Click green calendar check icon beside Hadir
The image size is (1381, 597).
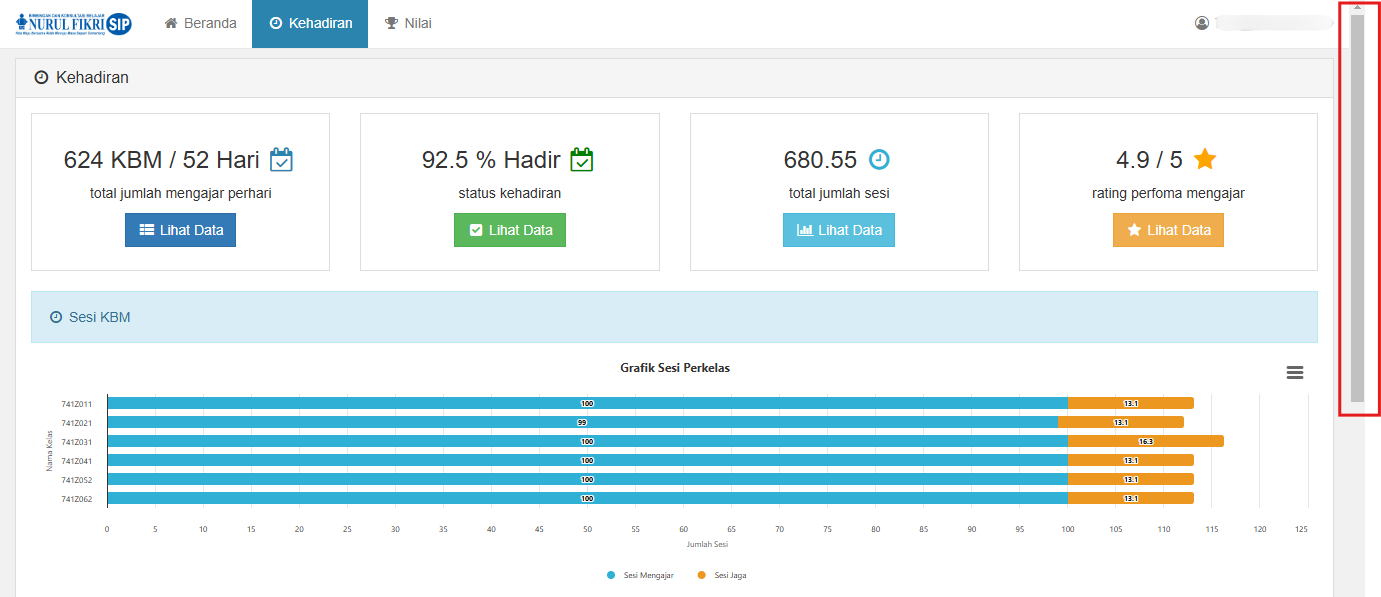tap(582, 160)
